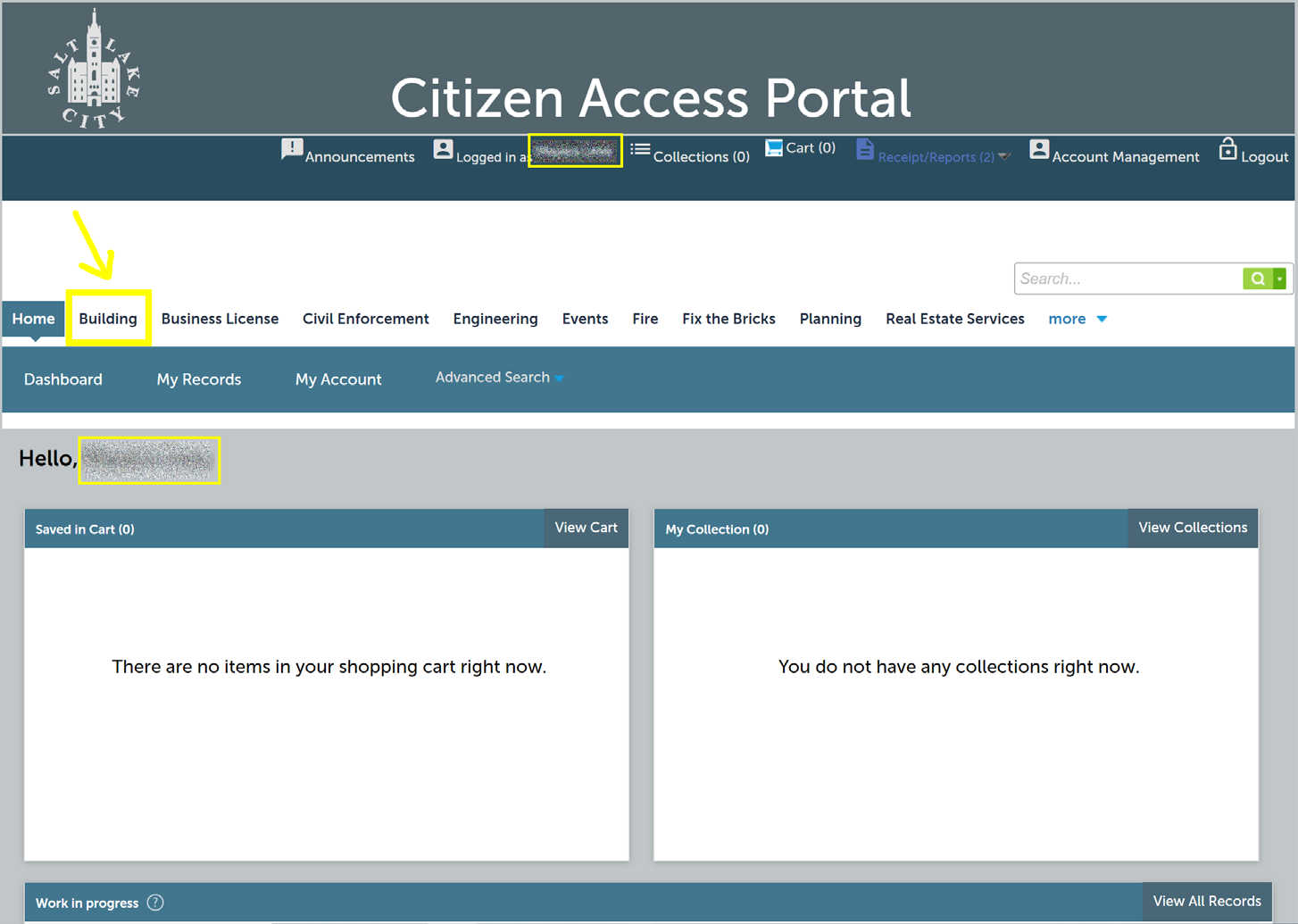
Task: Open the Announcements link
Action: 360,157
